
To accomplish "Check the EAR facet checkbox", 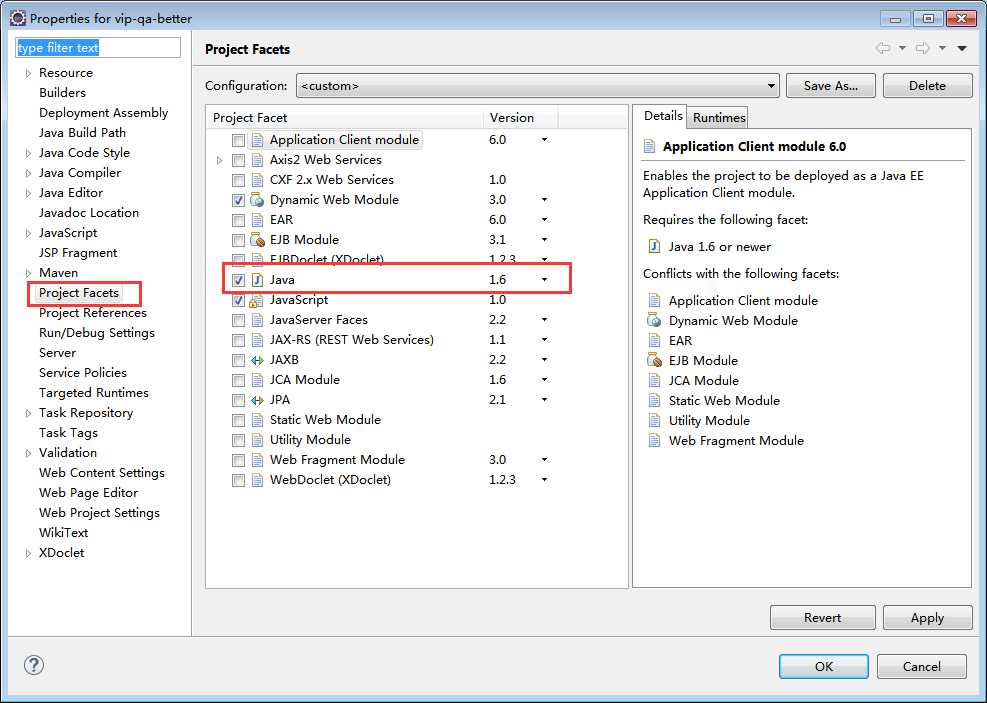I will [238, 220].
